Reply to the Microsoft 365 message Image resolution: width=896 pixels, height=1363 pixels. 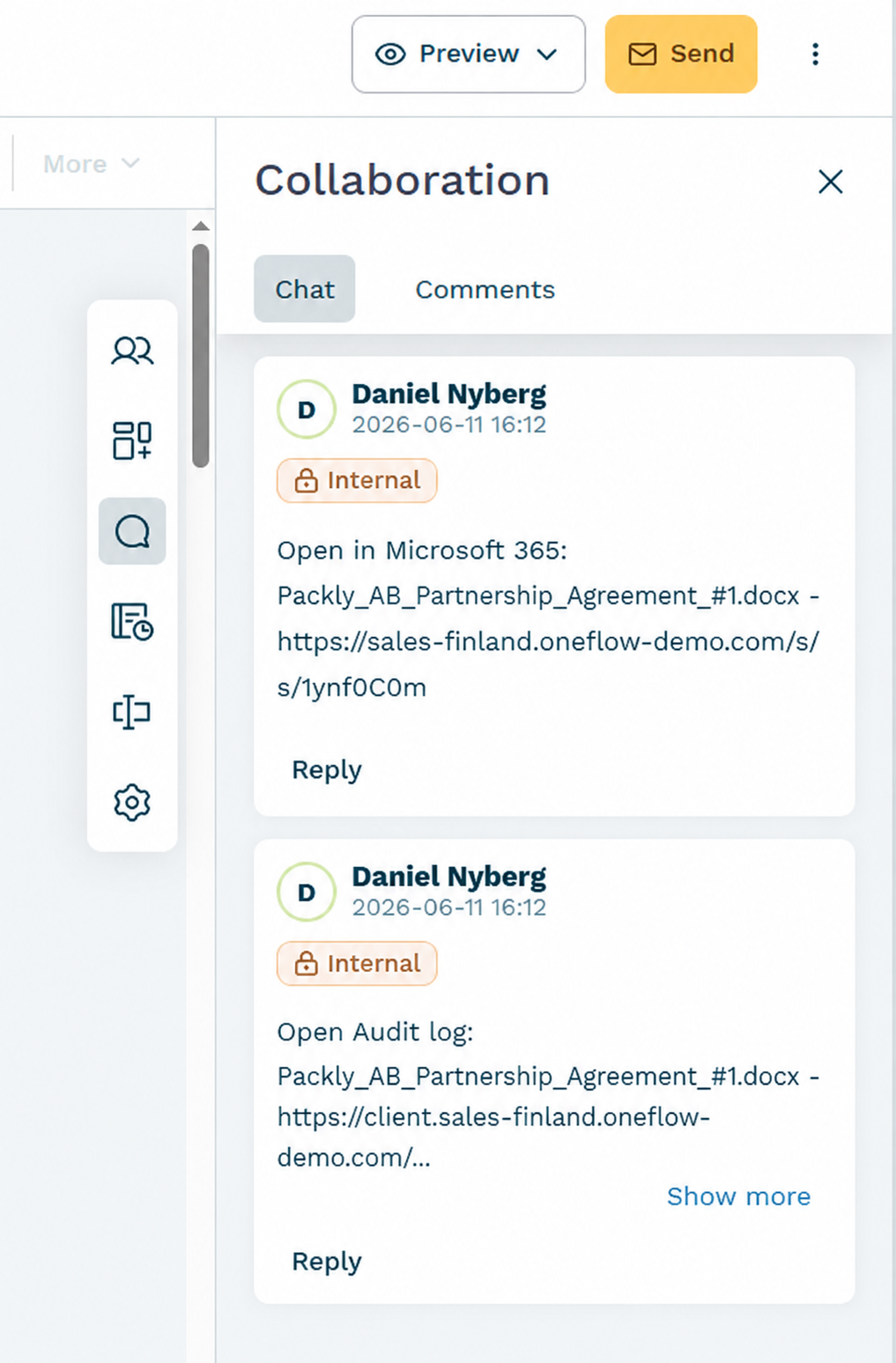[327, 769]
